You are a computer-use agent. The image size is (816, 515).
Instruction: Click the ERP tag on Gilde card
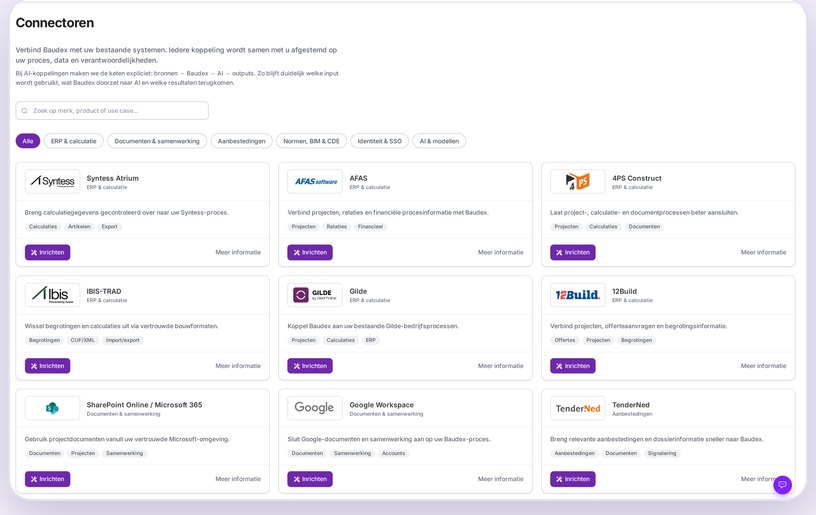coord(371,340)
